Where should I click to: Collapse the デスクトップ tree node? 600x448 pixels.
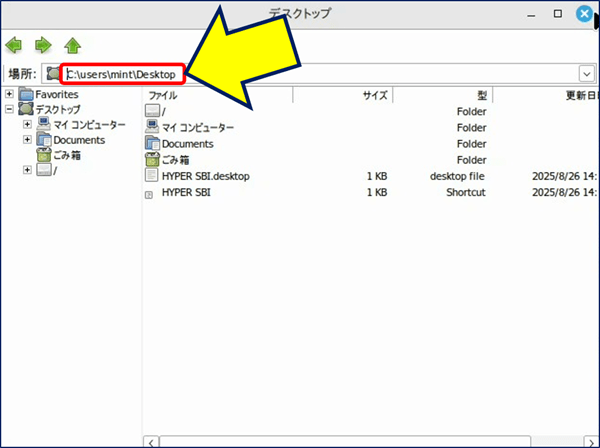click(9, 109)
